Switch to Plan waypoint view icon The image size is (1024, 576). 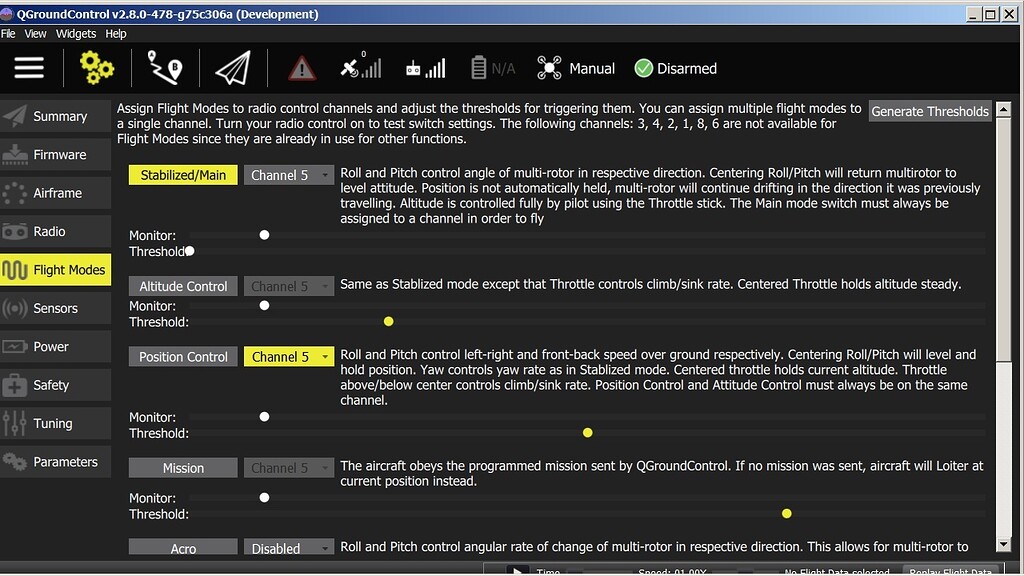165,68
